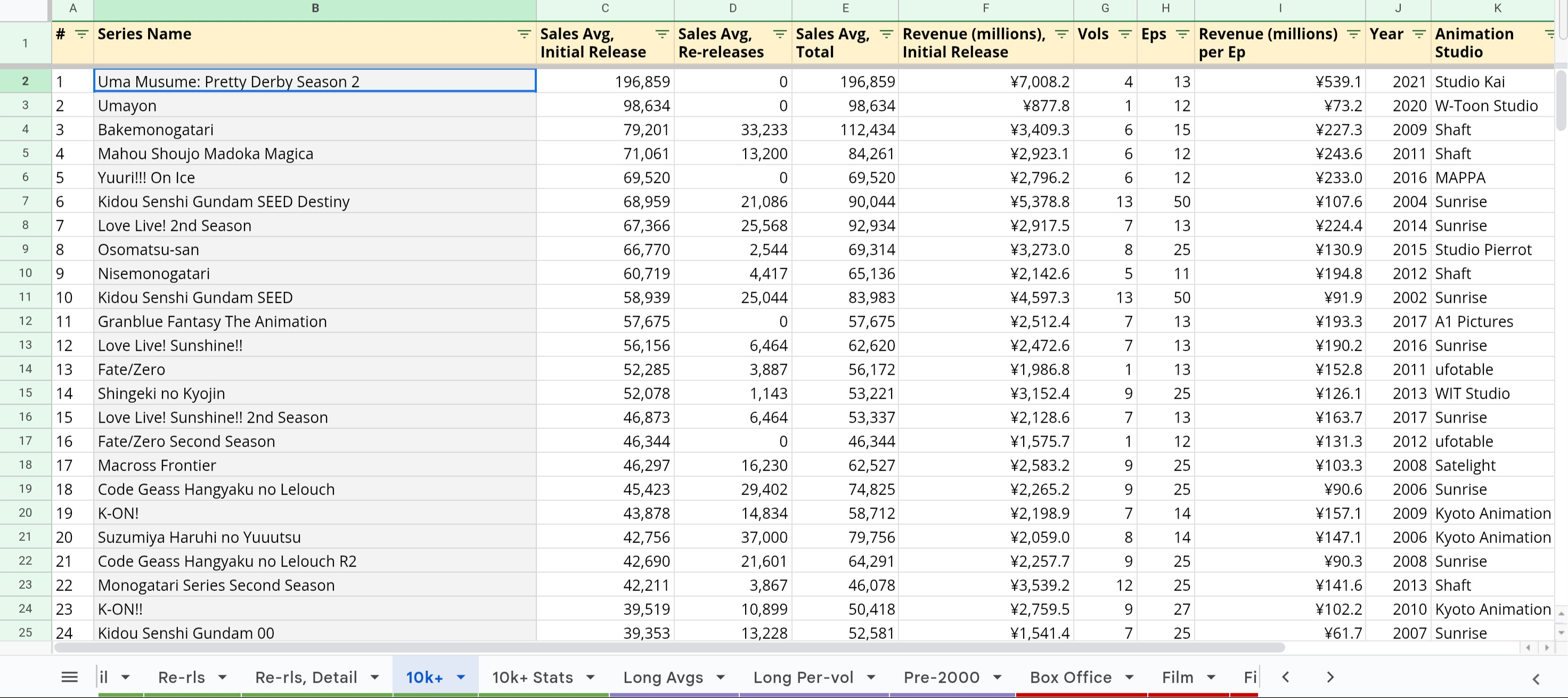Open filter for Revenue (millions) per Ep column
The height and width of the screenshot is (698, 1568).
[x=1353, y=34]
